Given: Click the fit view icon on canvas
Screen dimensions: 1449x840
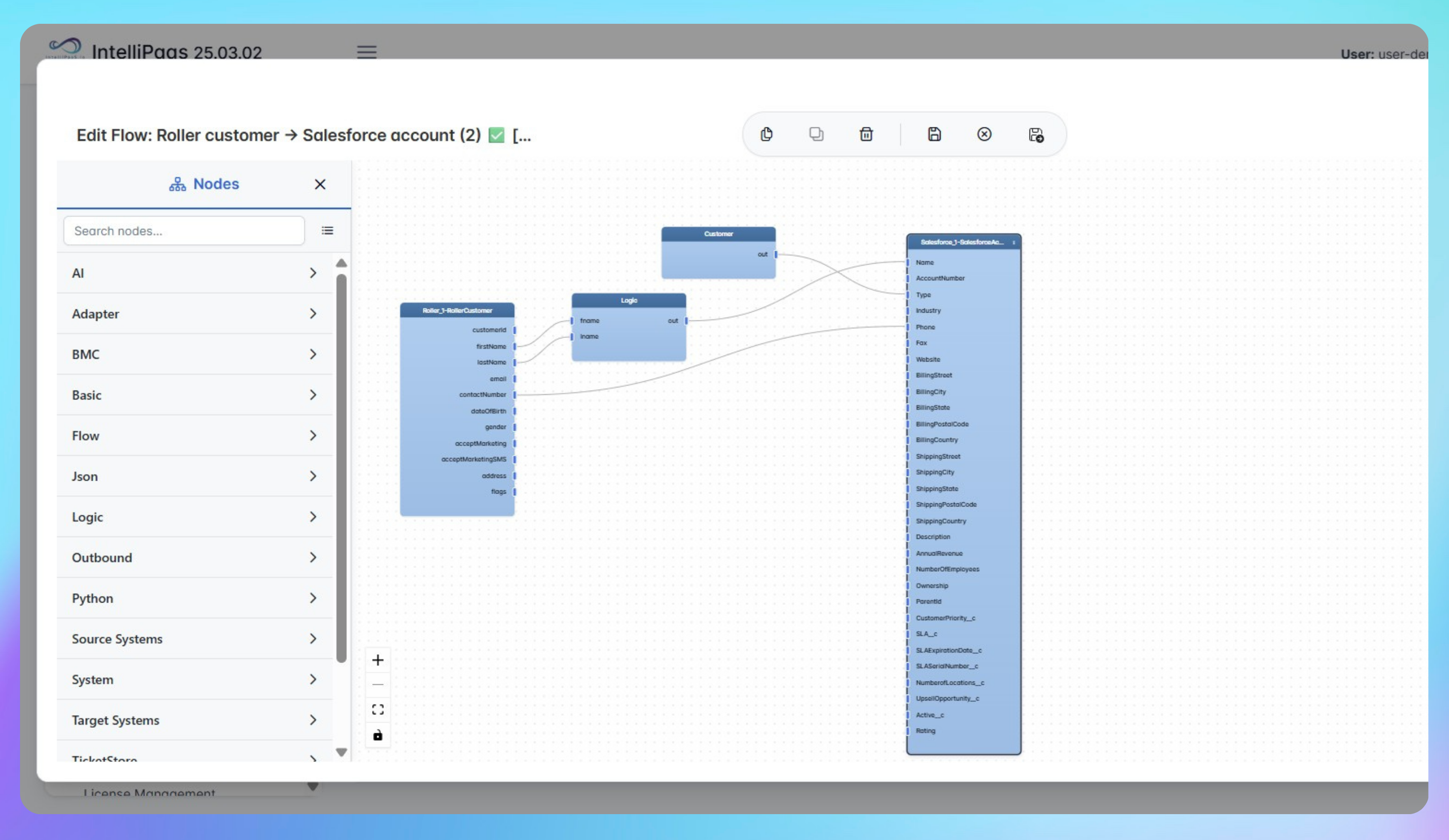Looking at the screenshot, I should point(378,709).
